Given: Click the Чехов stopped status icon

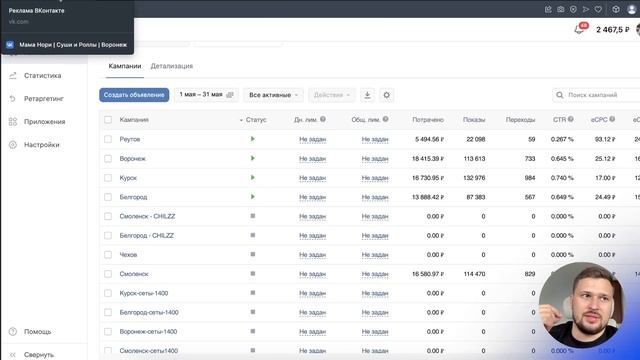Looking at the screenshot, I should [253, 254].
